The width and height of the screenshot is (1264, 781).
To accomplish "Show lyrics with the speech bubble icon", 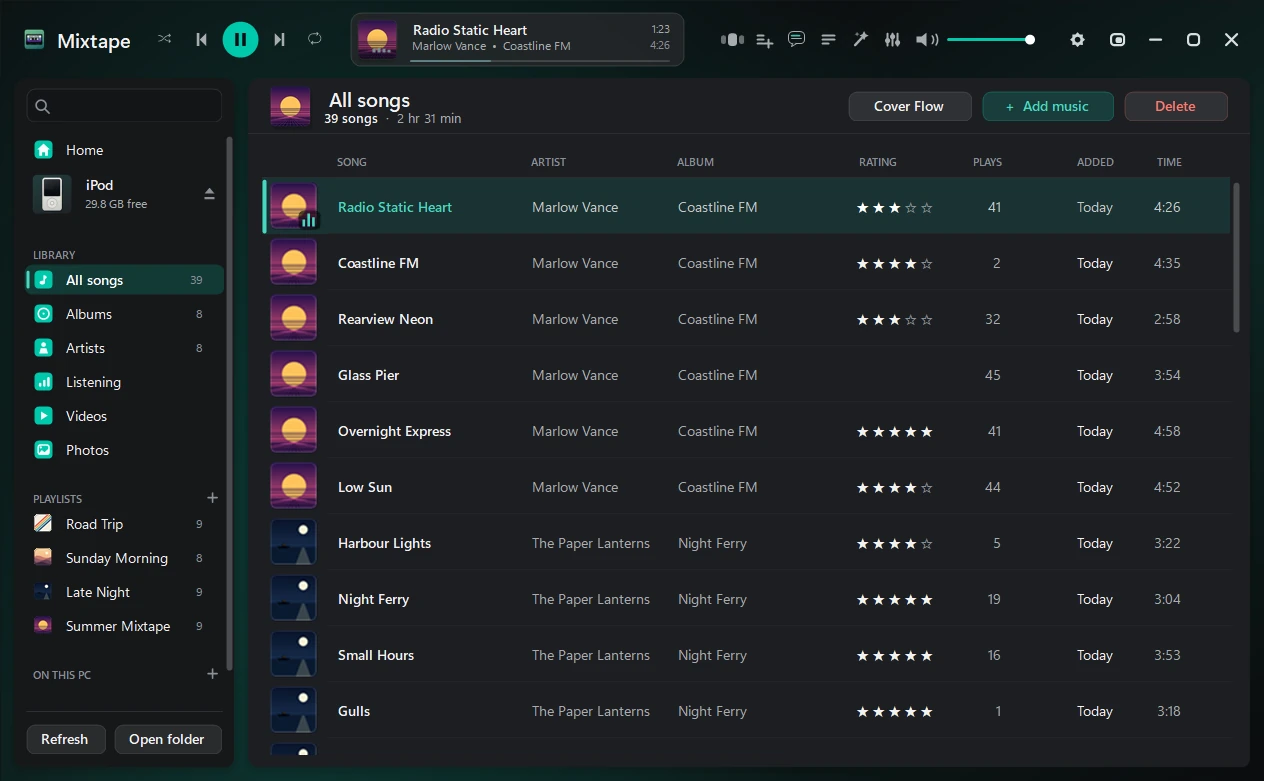I will coord(797,40).
